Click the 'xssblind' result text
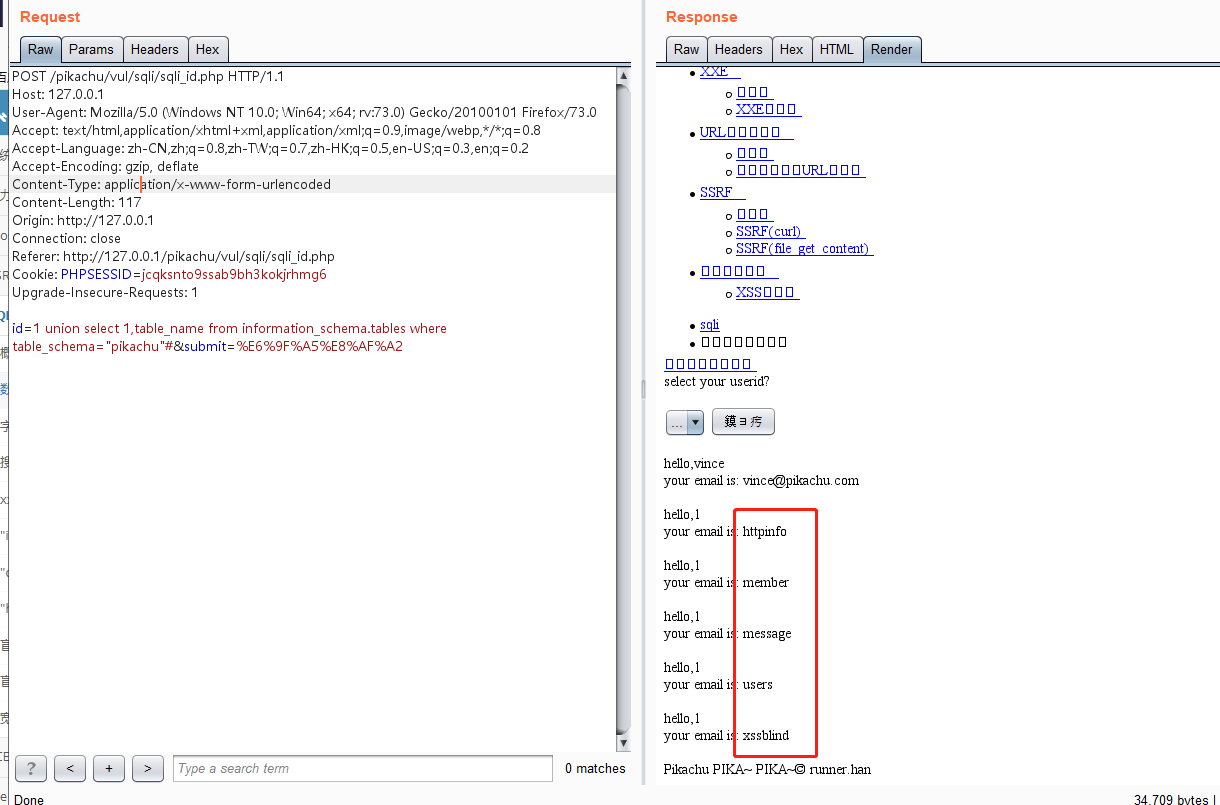 point(766,735)
